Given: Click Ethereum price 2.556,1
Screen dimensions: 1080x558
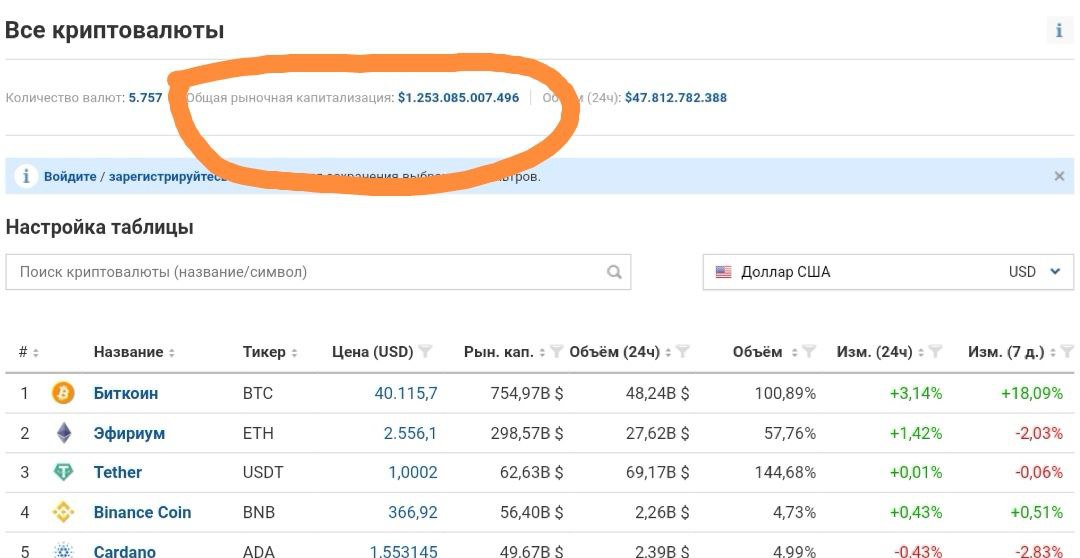Looking at the screenshot, I should coord(410,433).
